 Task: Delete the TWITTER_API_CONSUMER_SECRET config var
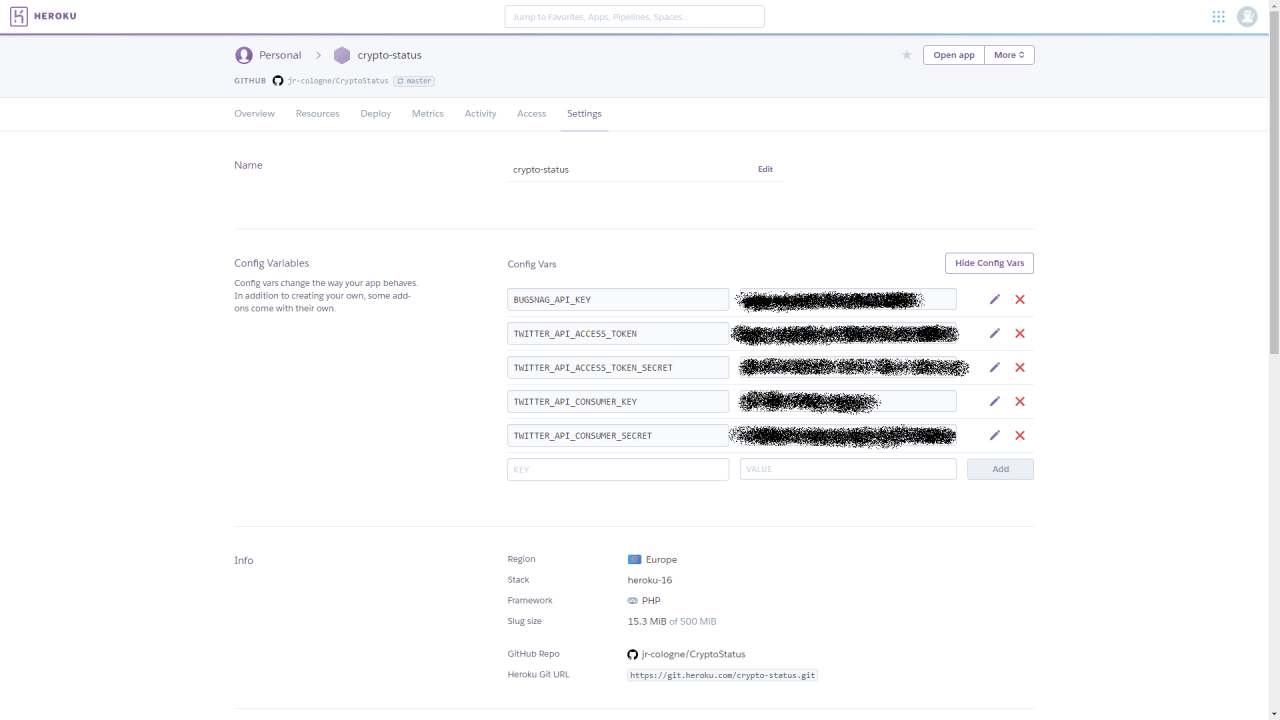pyautogui.click(x=1020, y=435)
